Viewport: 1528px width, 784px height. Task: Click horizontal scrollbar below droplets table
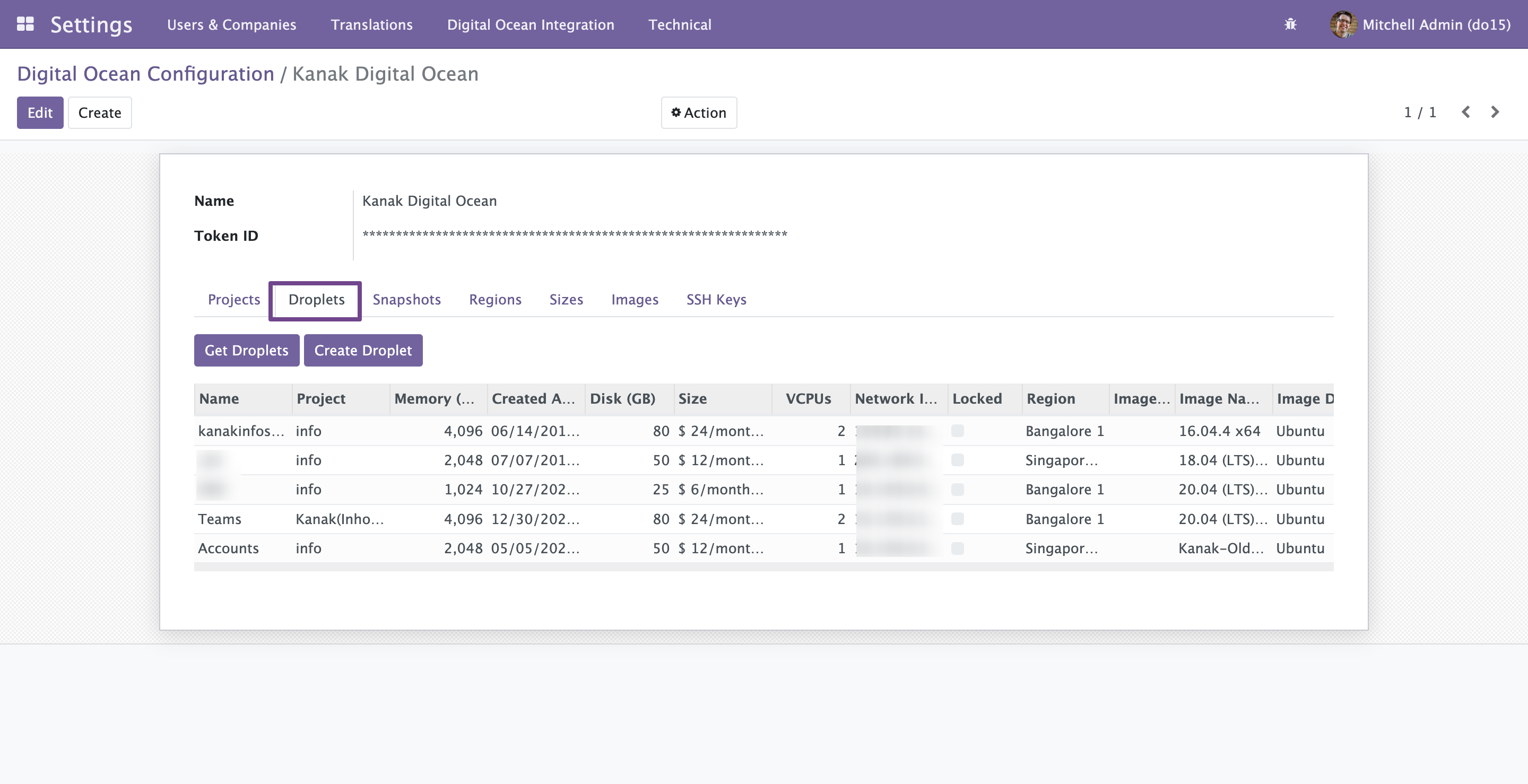coord(763,567)
